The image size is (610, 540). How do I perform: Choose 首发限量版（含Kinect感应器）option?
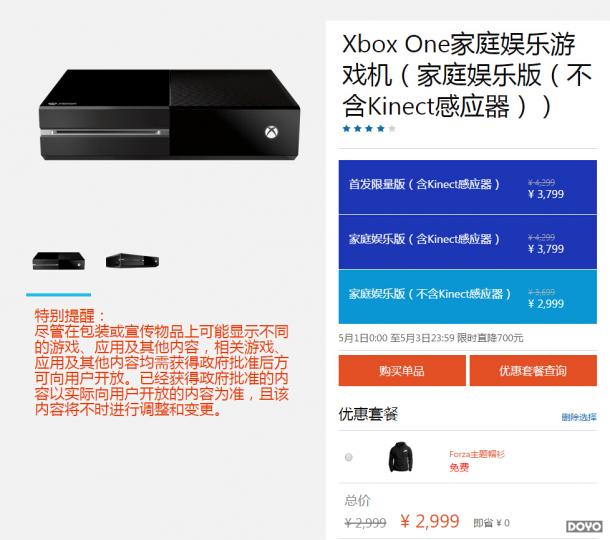468,187
